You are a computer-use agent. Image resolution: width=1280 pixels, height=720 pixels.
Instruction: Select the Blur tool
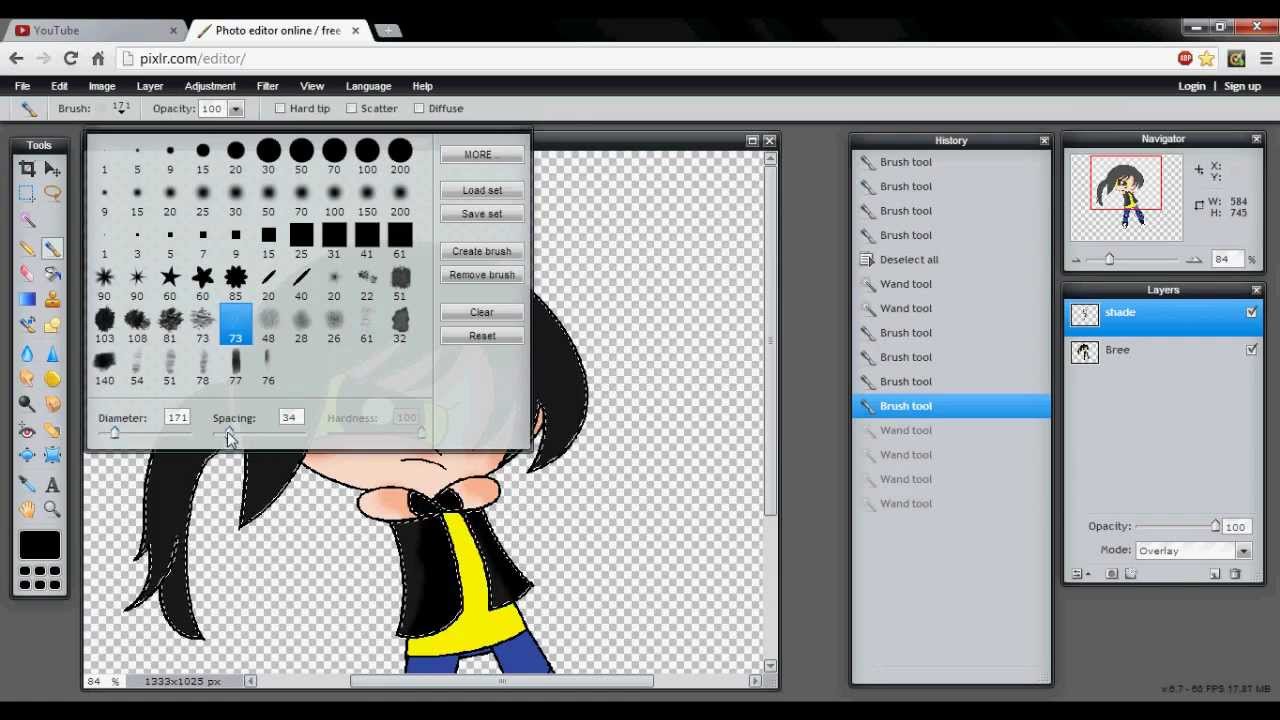(x=27, y=353)
